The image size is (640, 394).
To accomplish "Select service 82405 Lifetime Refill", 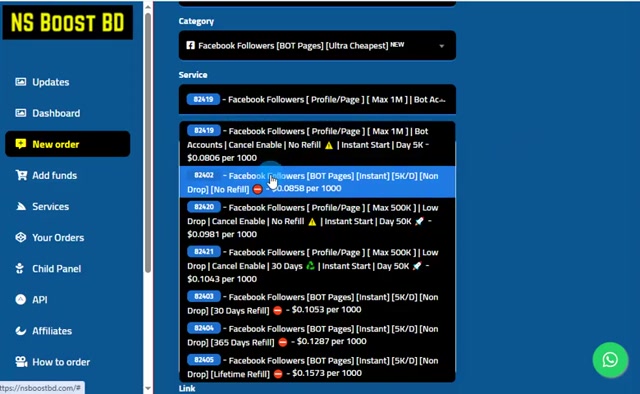I will (317, 367).
